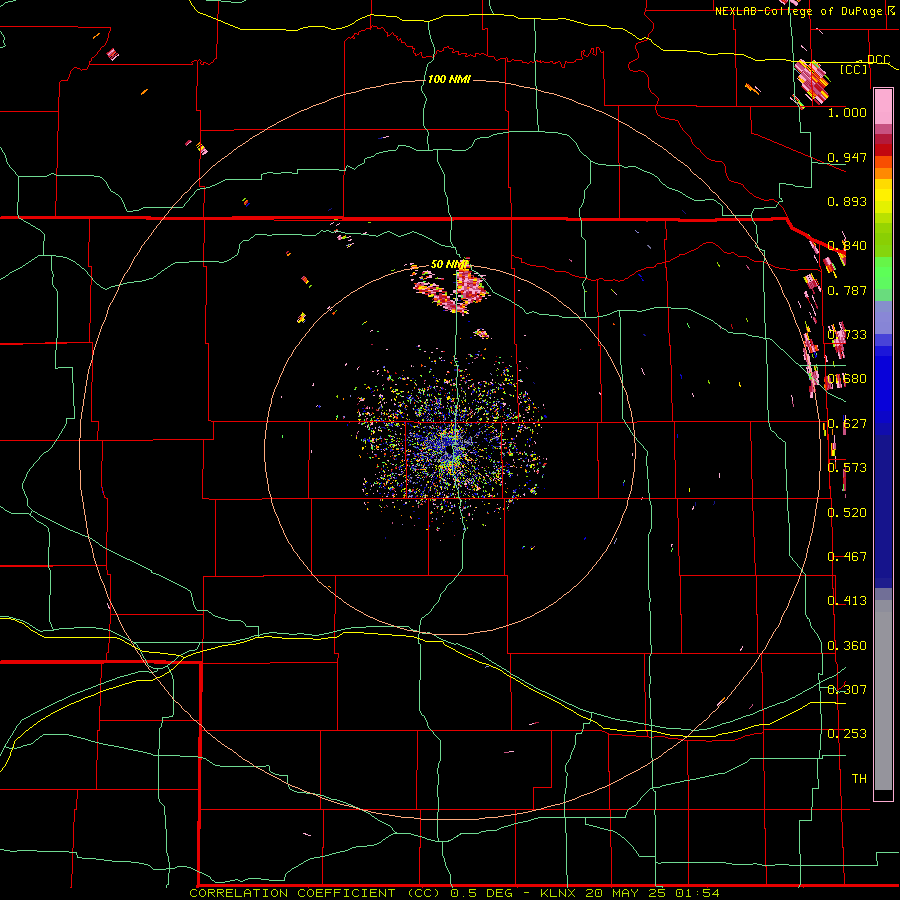Click the 0.520 scale value
This screenshot has height=900, width=900.
click(847, 513)
